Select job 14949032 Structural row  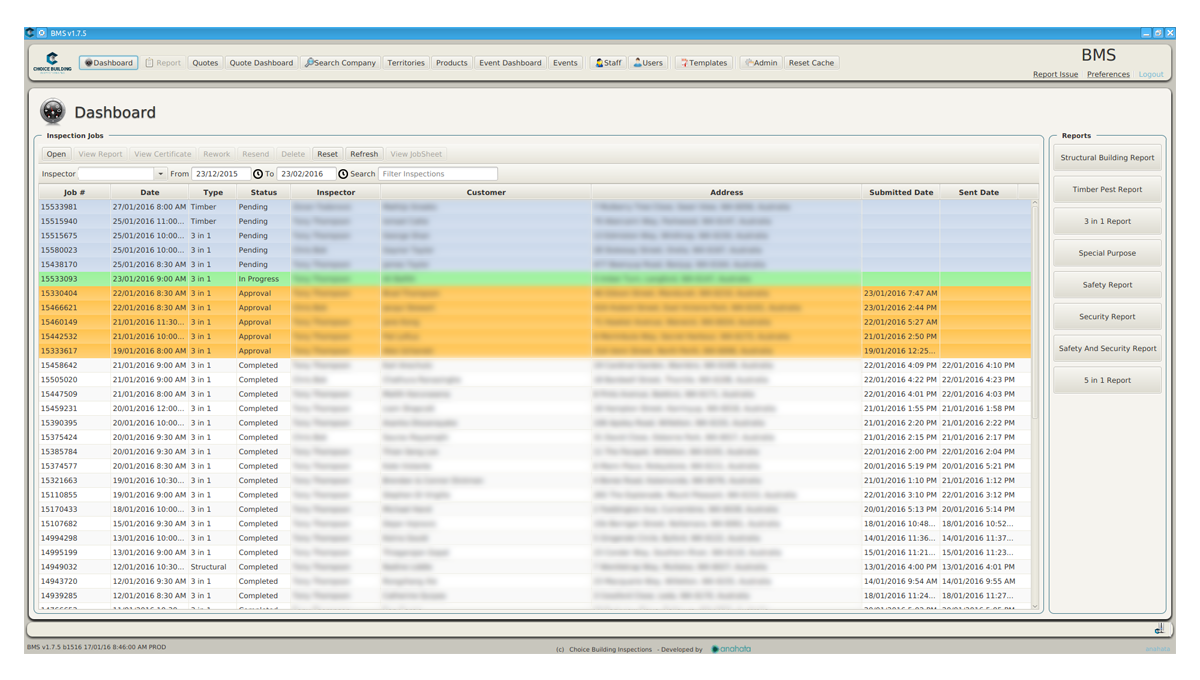tap(534, 567)
